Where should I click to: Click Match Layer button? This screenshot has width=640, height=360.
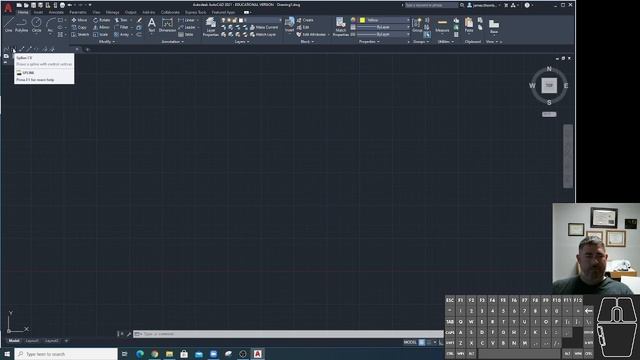[262, 35]
